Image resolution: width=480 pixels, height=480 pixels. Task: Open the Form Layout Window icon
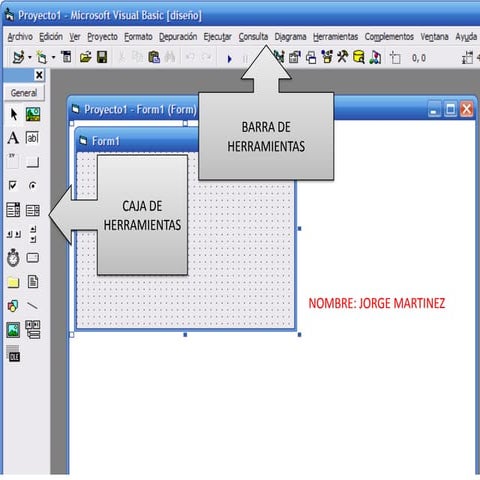click(x=311, y=57)
